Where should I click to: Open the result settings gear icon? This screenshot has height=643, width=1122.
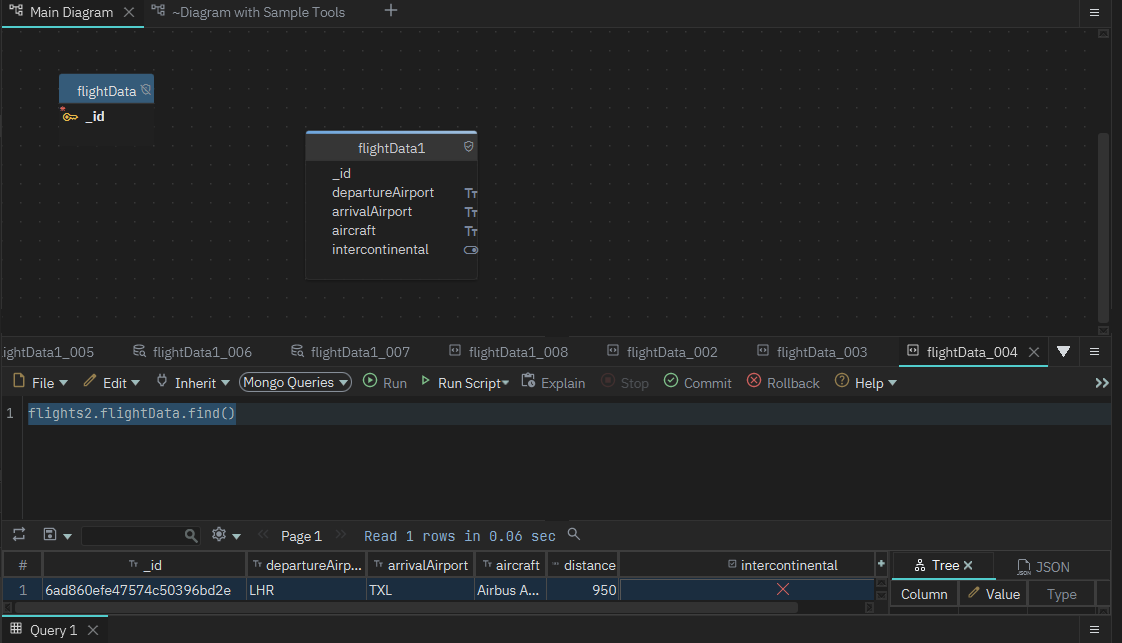[x=219, y=534]
